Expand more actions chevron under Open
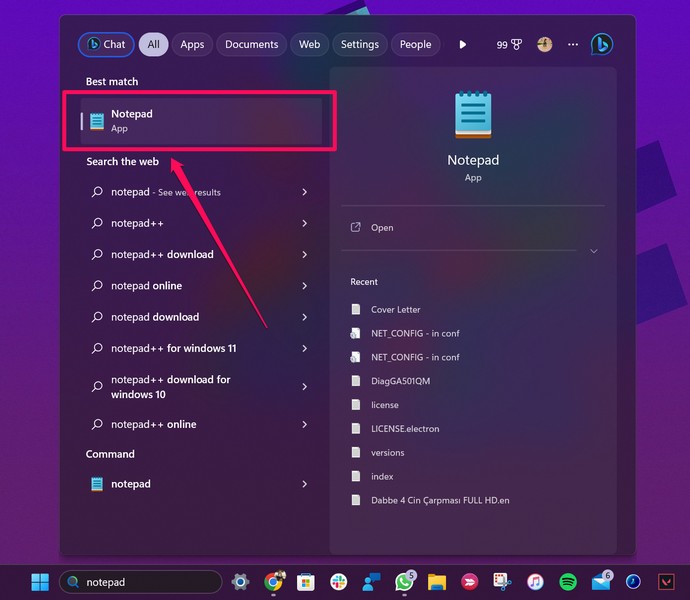The width and height of the screenshot is (690, 600). tap(594, 251)
